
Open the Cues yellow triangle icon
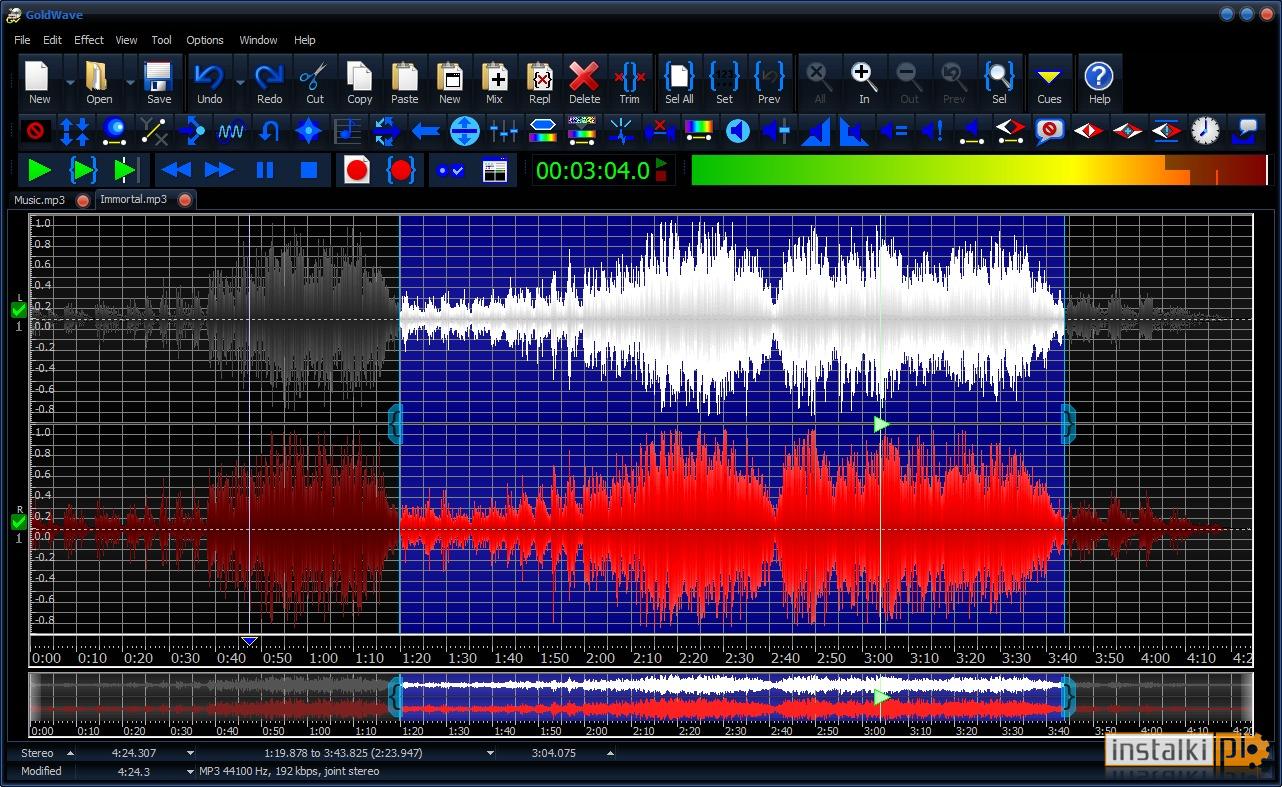[x=1049, y=82]
